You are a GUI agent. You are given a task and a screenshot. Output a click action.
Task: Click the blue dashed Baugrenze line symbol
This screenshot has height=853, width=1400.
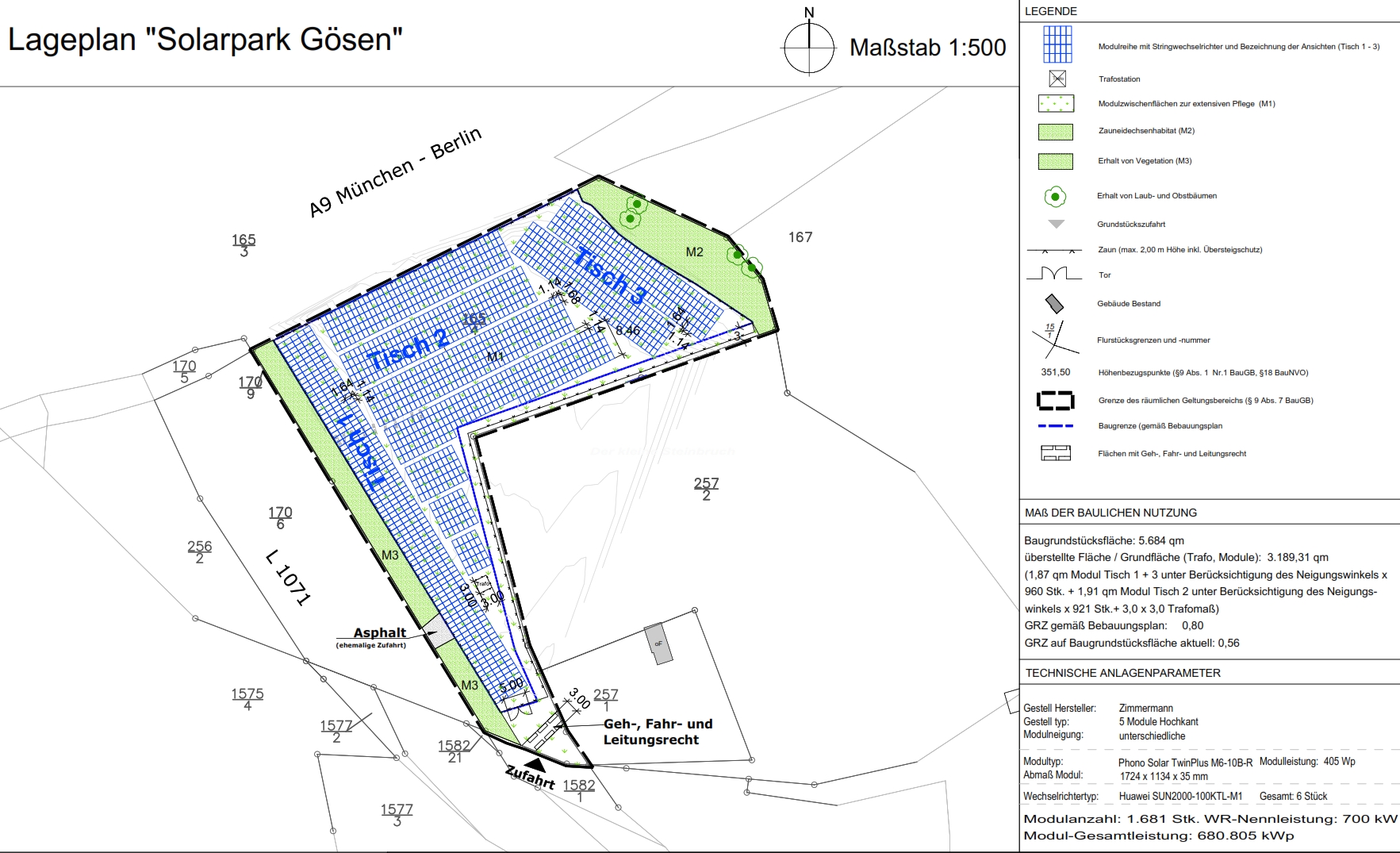tap(1056, 426)
